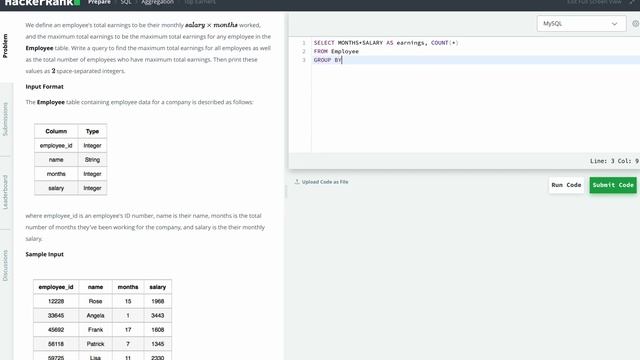Click 'Angela' in sample input table
The image size is (640, 360).
click(x=95, y=316)
